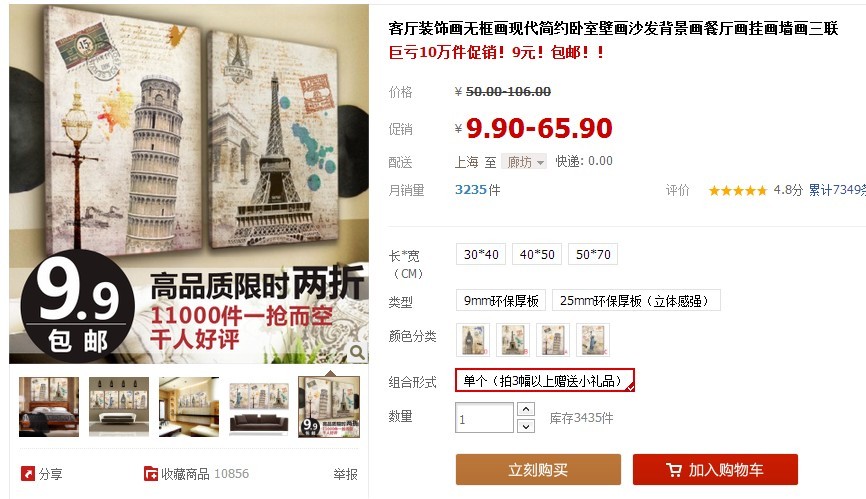The image size is (866, 499).
Task: Choose the 50*70 size option
Action: [x=593, y=254]
